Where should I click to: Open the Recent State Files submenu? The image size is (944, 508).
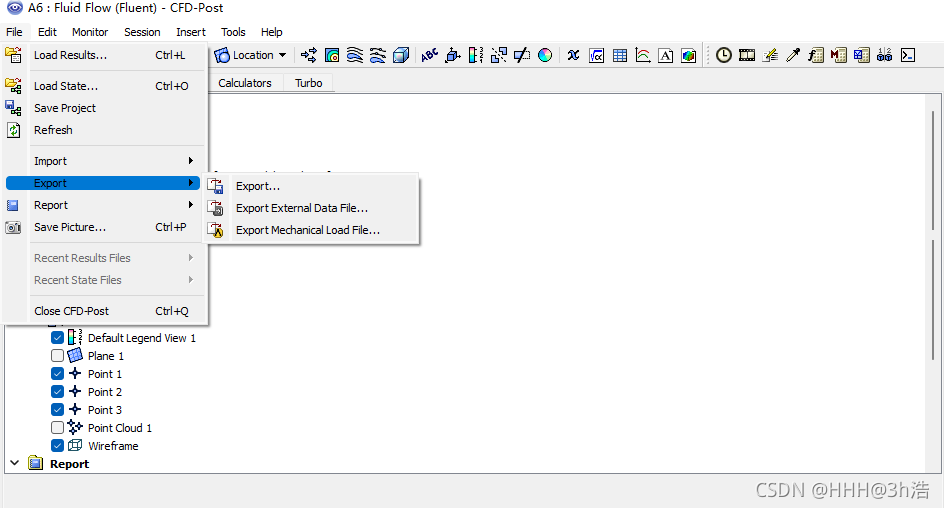114,280
